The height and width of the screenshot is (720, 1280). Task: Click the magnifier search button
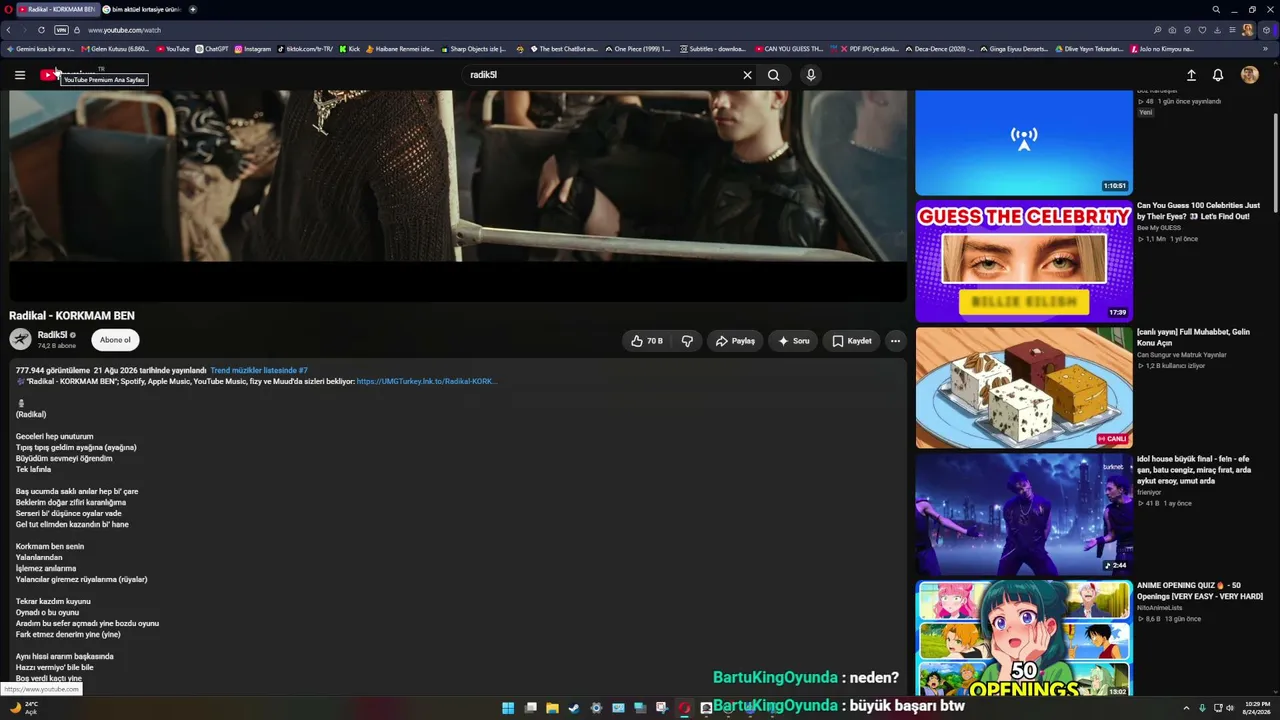click(x=774, y=75)
